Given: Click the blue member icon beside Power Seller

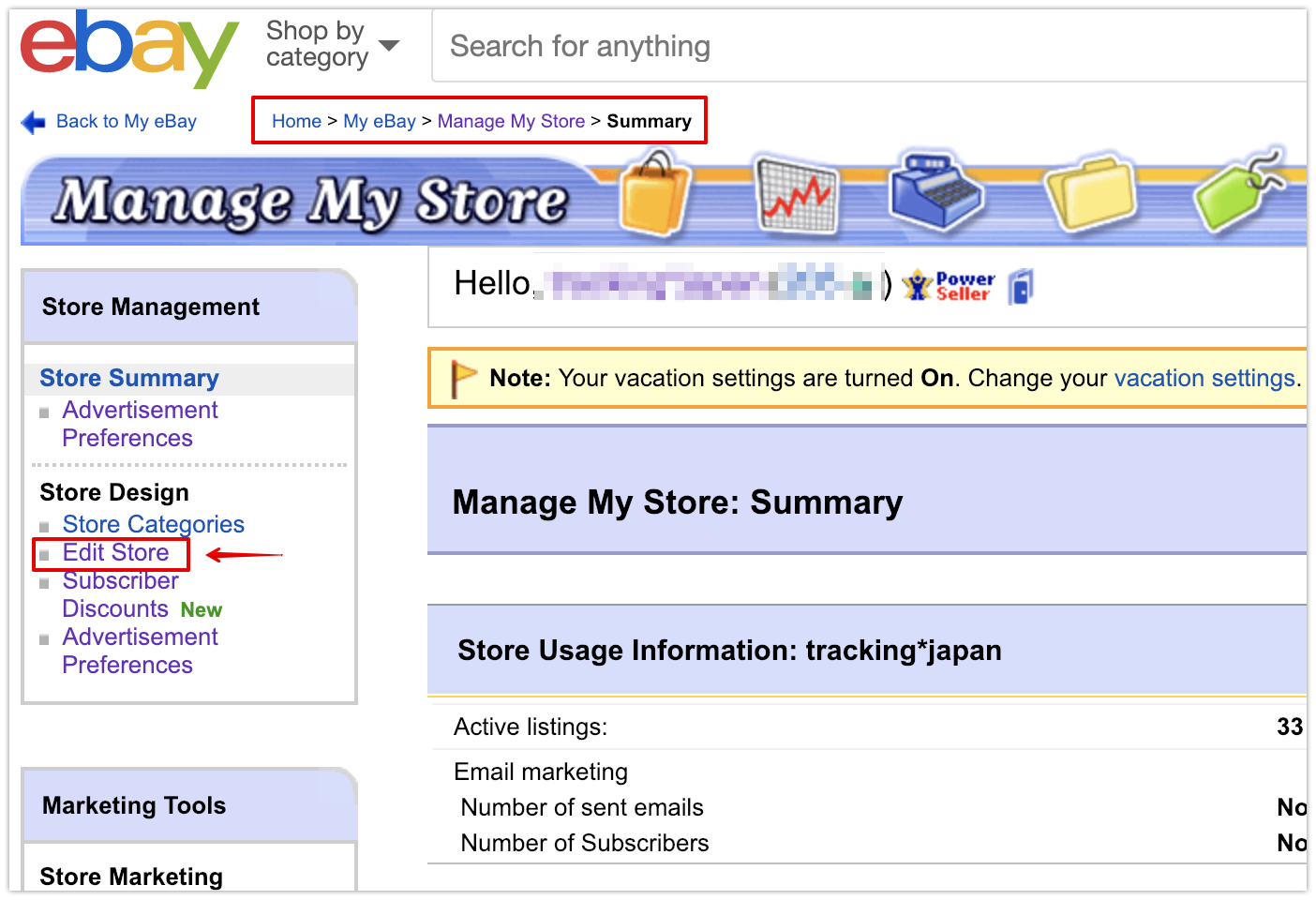Looking at the screenshot, I should coord(1020,286).
